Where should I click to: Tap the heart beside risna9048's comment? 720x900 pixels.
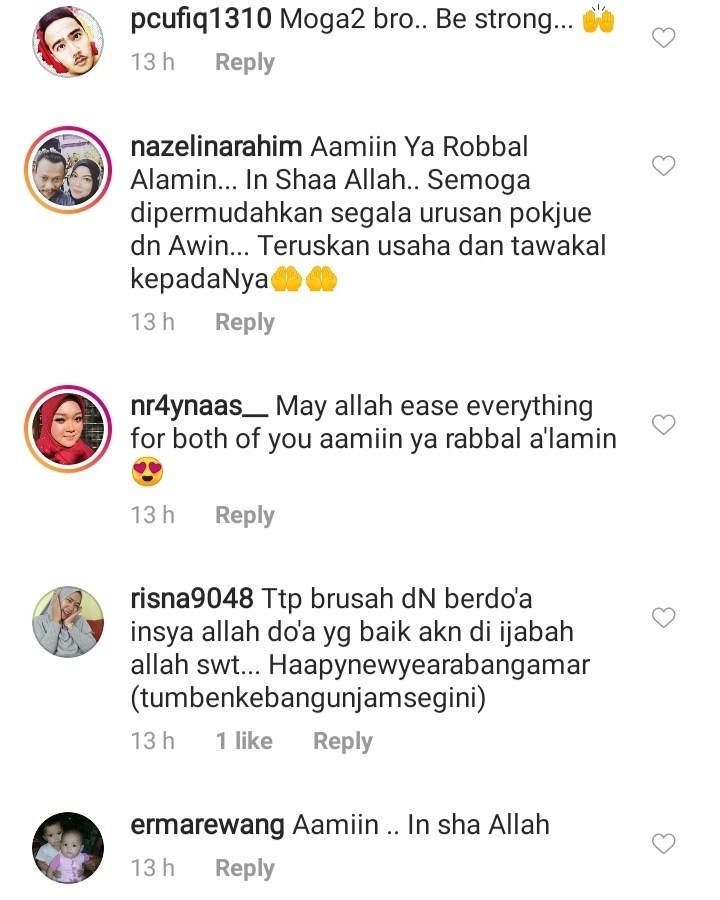click(663, 618)
